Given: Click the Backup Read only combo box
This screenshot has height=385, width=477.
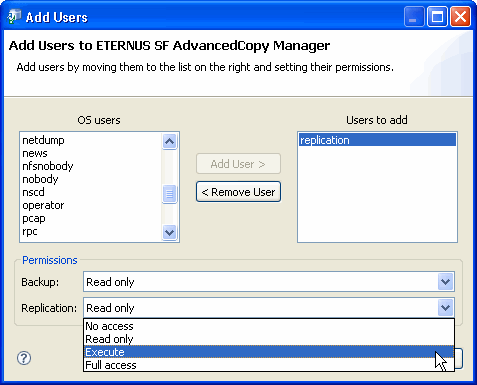Looking at the screenshot, I should [x=269, y=282].
